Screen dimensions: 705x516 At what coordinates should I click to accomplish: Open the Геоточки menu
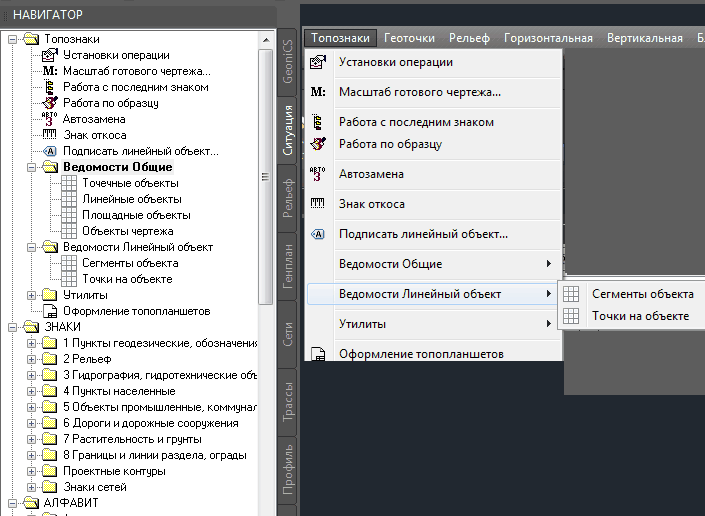(x=409, y=38)
